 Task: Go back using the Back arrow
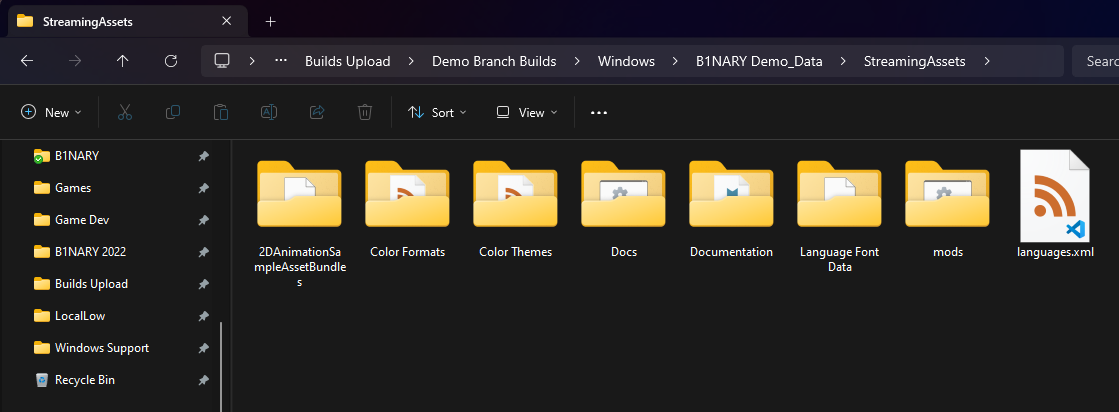pyautogui.click(x=27, y=61)
